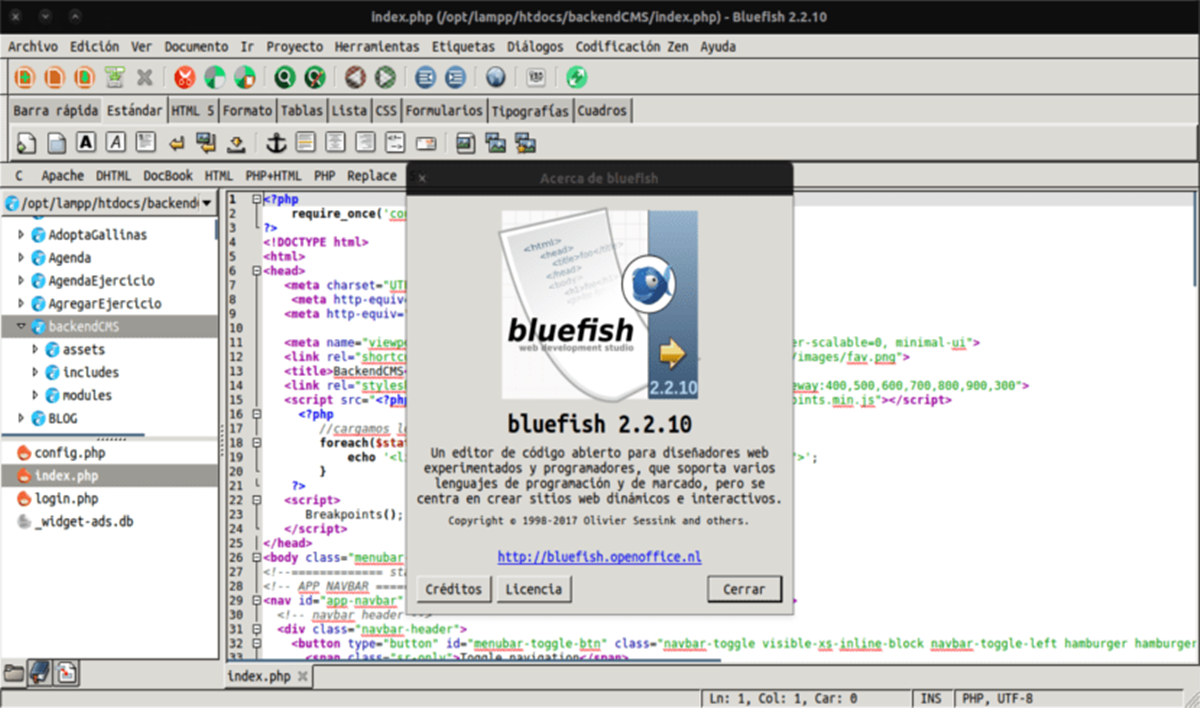Expand the BLOG folder
The height and width of the screenshot is (708, 1200).
[21, 418]
